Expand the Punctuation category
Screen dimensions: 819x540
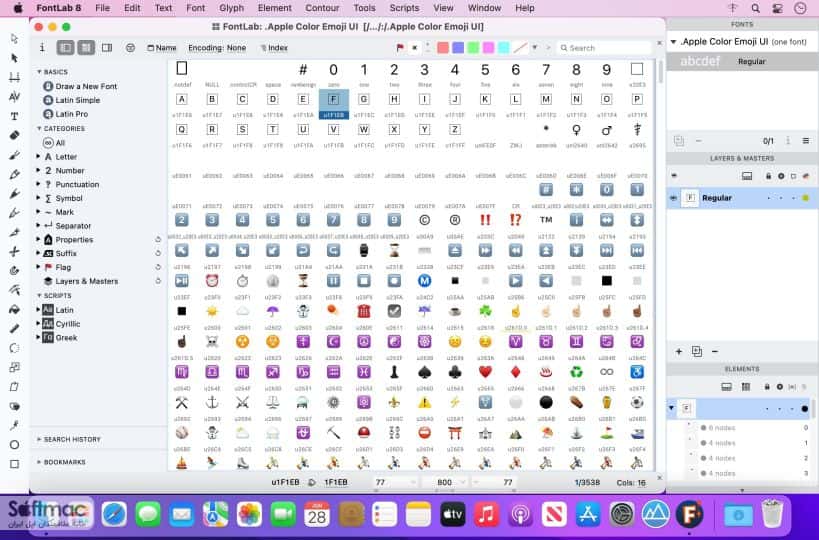(38, 184)
